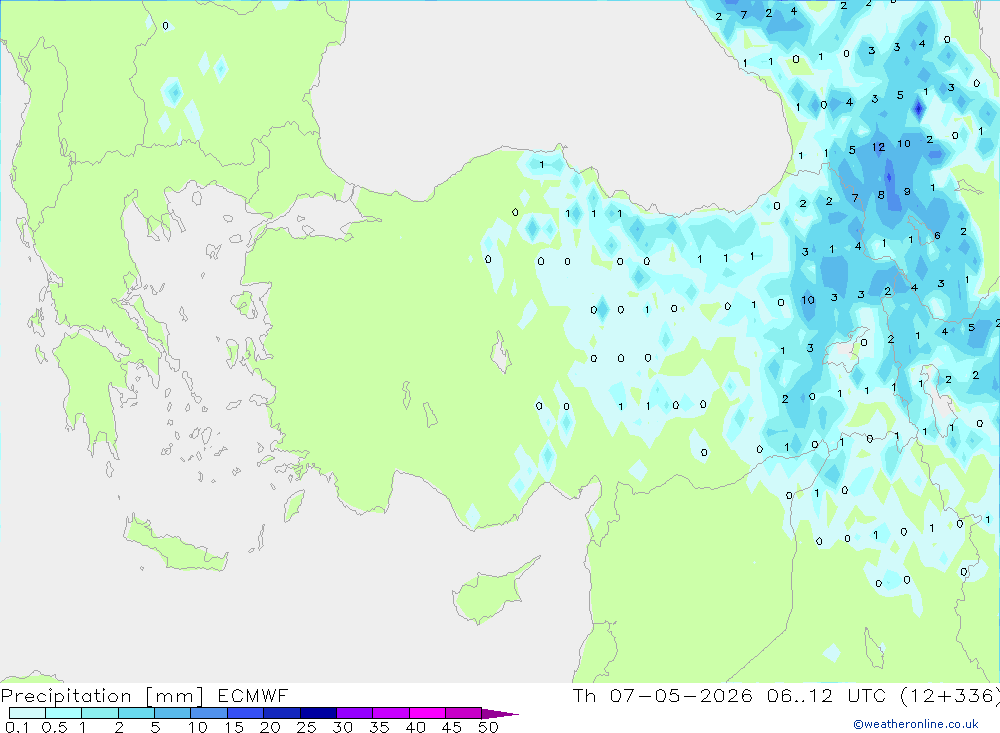Image resolution: width=1000 pixels, height=733 pixels.
Task: Click the map precipitation value '8'
Action: 881,195
